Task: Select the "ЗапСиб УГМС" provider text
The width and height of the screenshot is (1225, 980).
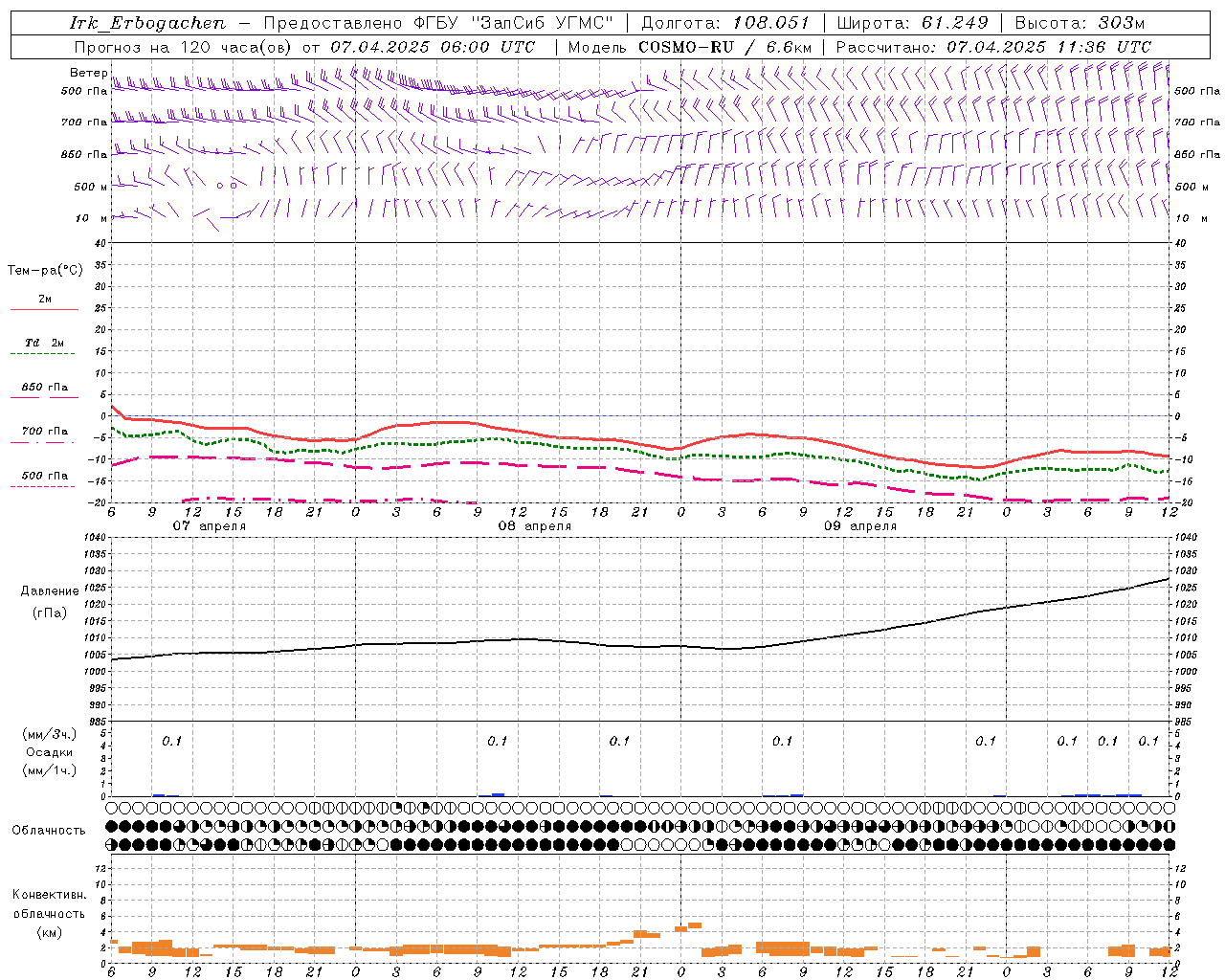Action: click(x=543, y=23)
